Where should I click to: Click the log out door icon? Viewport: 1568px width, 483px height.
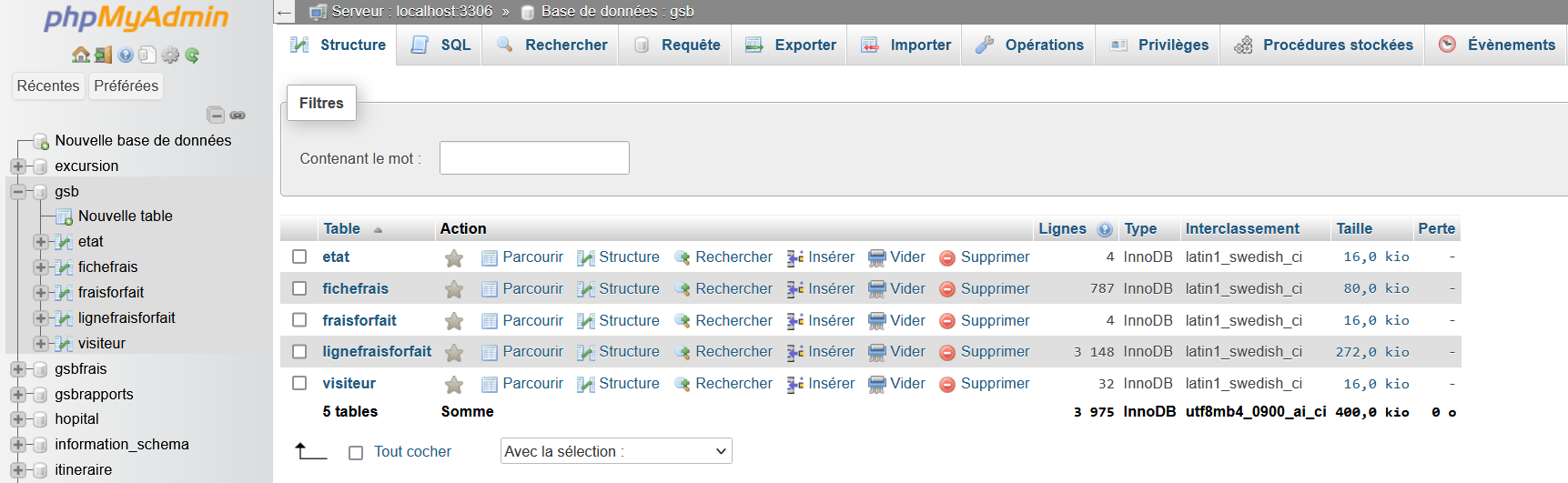(x=103, y=55)
